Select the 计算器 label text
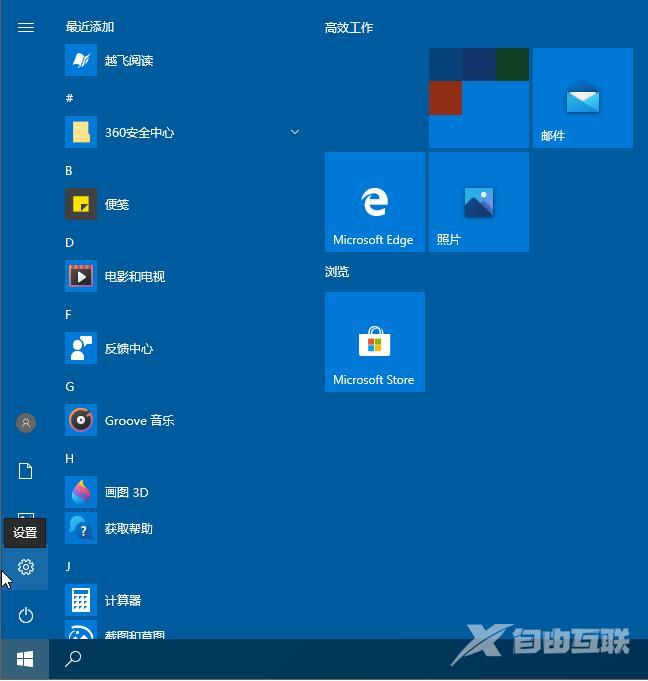Screen dimensions: 648x681 click(123, 600)
